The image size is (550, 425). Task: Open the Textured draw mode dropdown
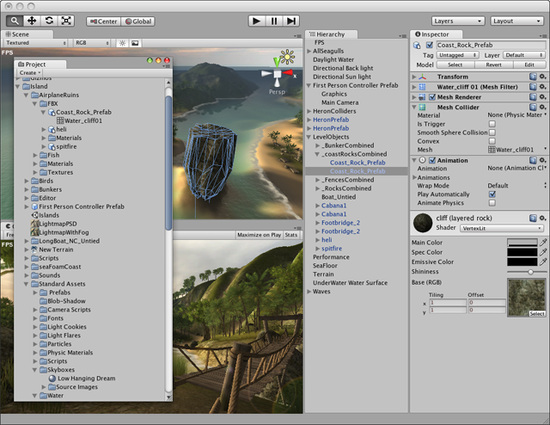pos(35,43)
